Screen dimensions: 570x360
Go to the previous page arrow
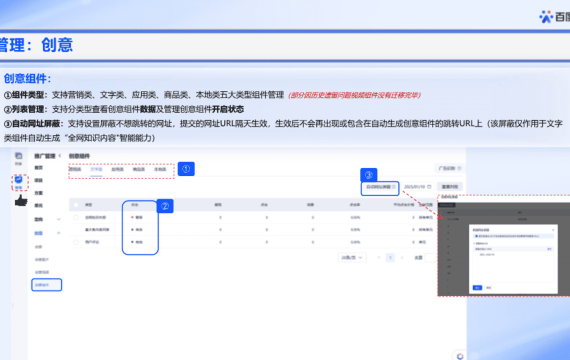click(379, 257)
